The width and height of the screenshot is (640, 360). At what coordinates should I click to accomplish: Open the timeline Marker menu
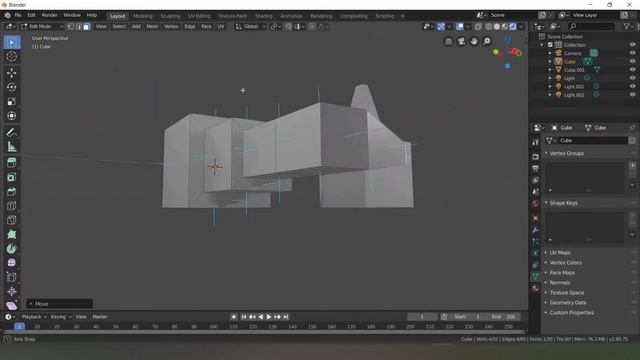tap(100, 317)
